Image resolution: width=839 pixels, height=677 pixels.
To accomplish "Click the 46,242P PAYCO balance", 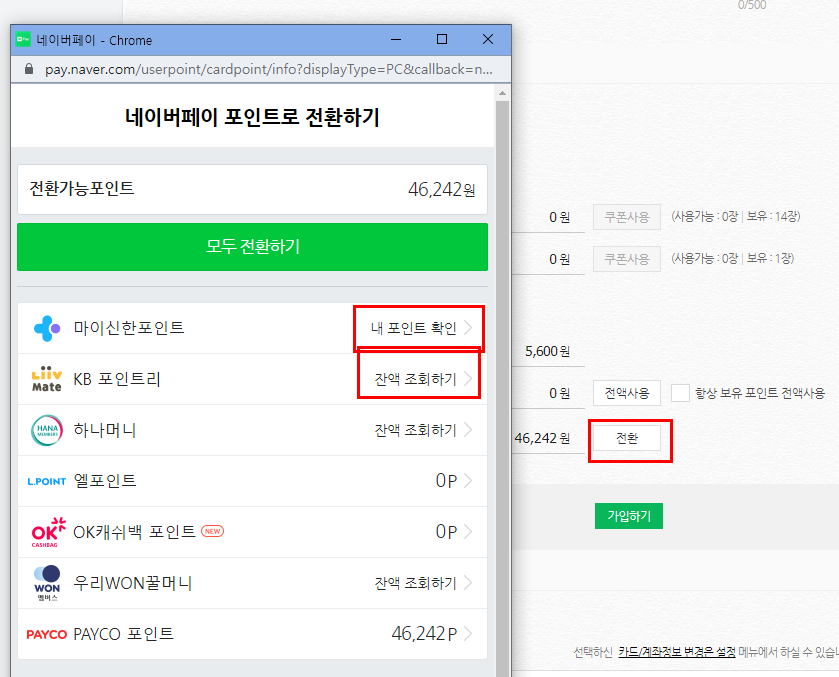I will [424, 634].
